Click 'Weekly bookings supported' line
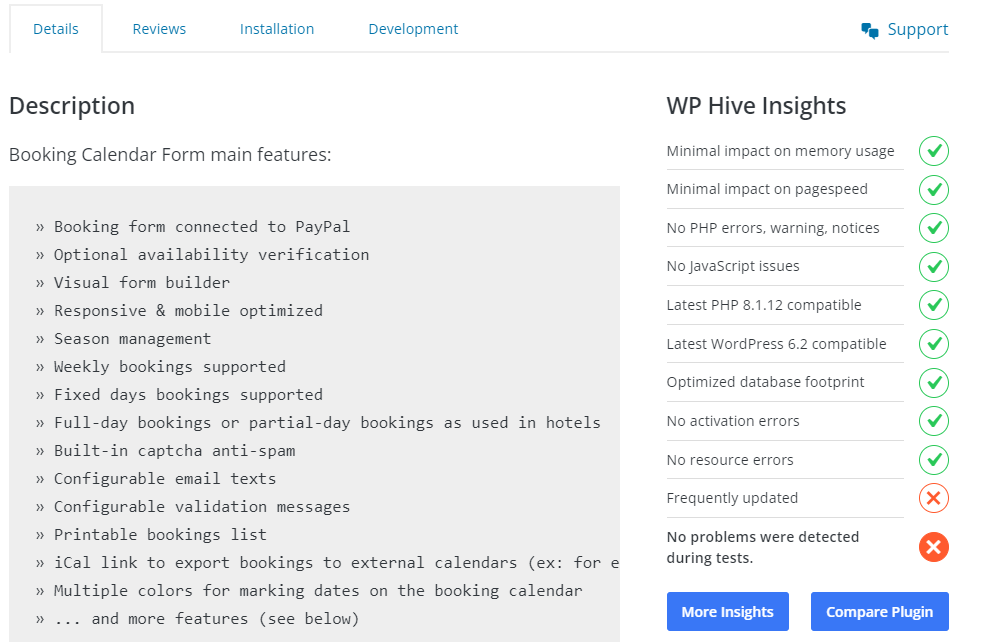The width and height of the screenshot is (981, 642). click(161, 367)
